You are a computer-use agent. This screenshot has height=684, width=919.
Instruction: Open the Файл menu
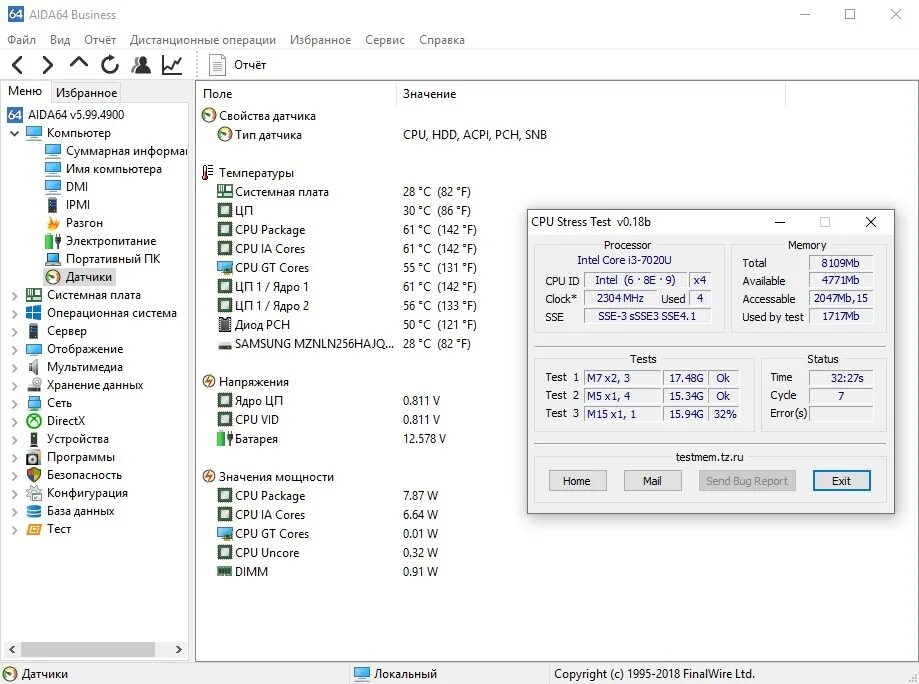click(x=22, y=40)
